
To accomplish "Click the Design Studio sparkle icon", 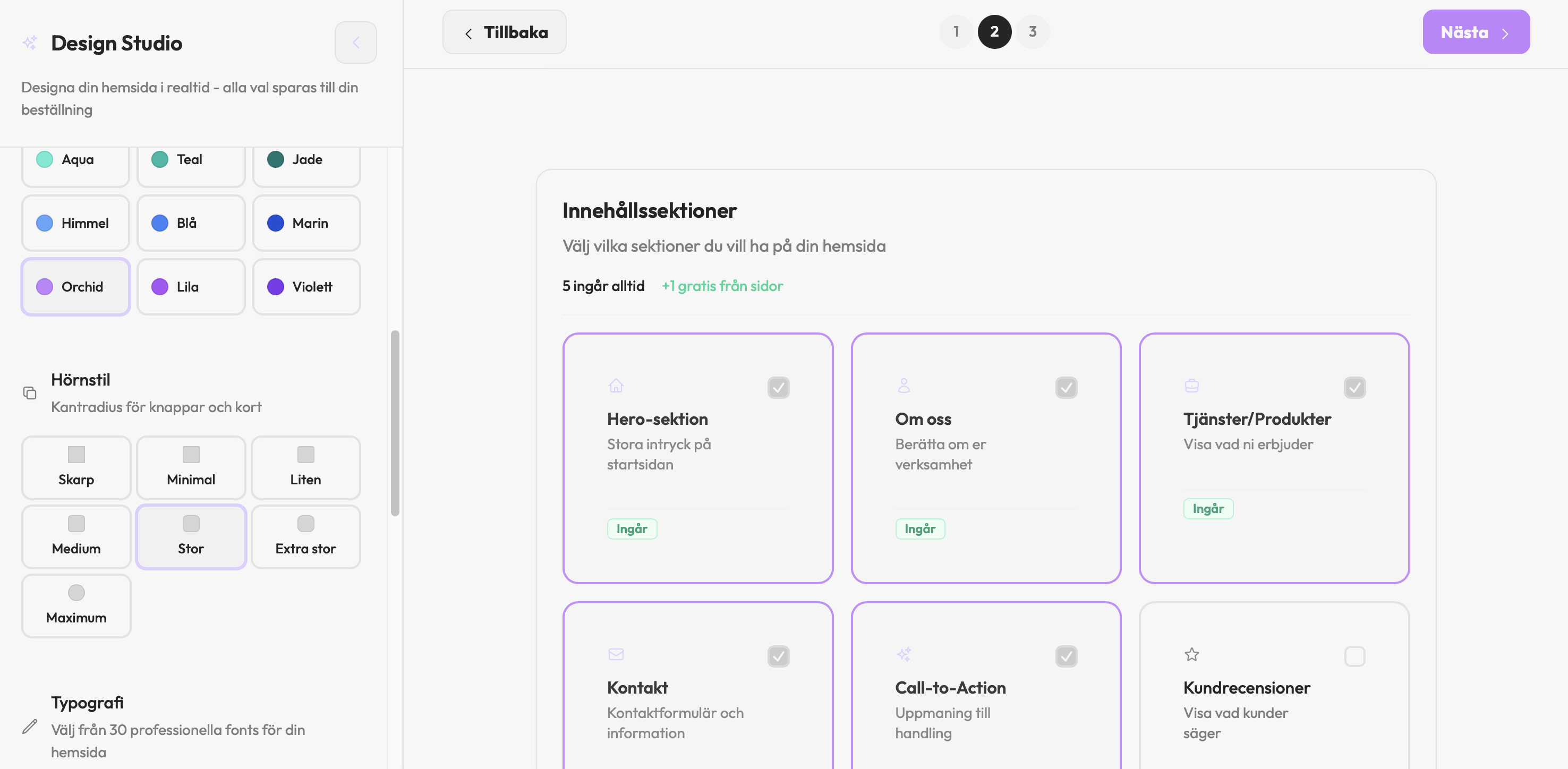I will 30,42.
